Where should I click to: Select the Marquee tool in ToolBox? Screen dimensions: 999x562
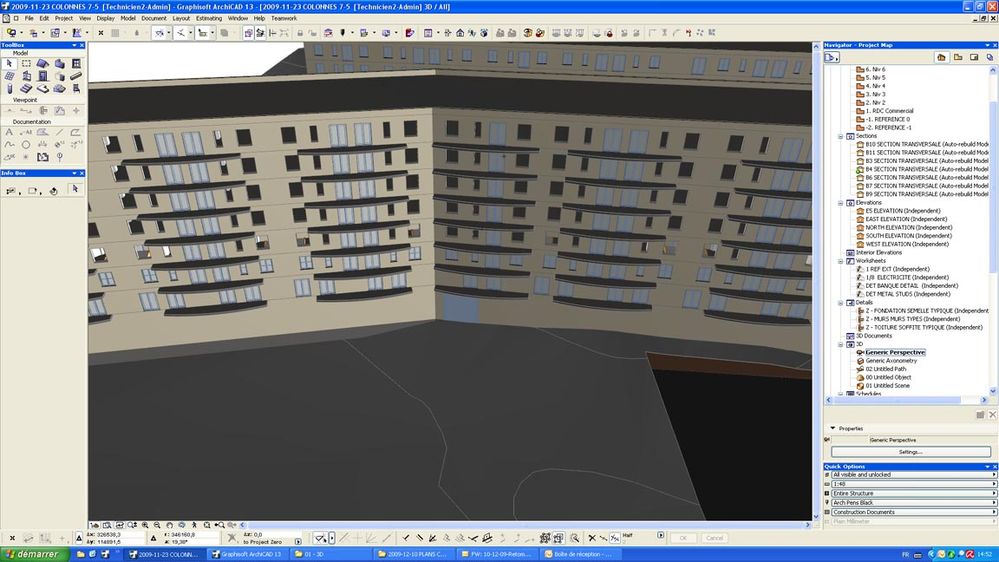pyautogui.click(x=26, y=64)
